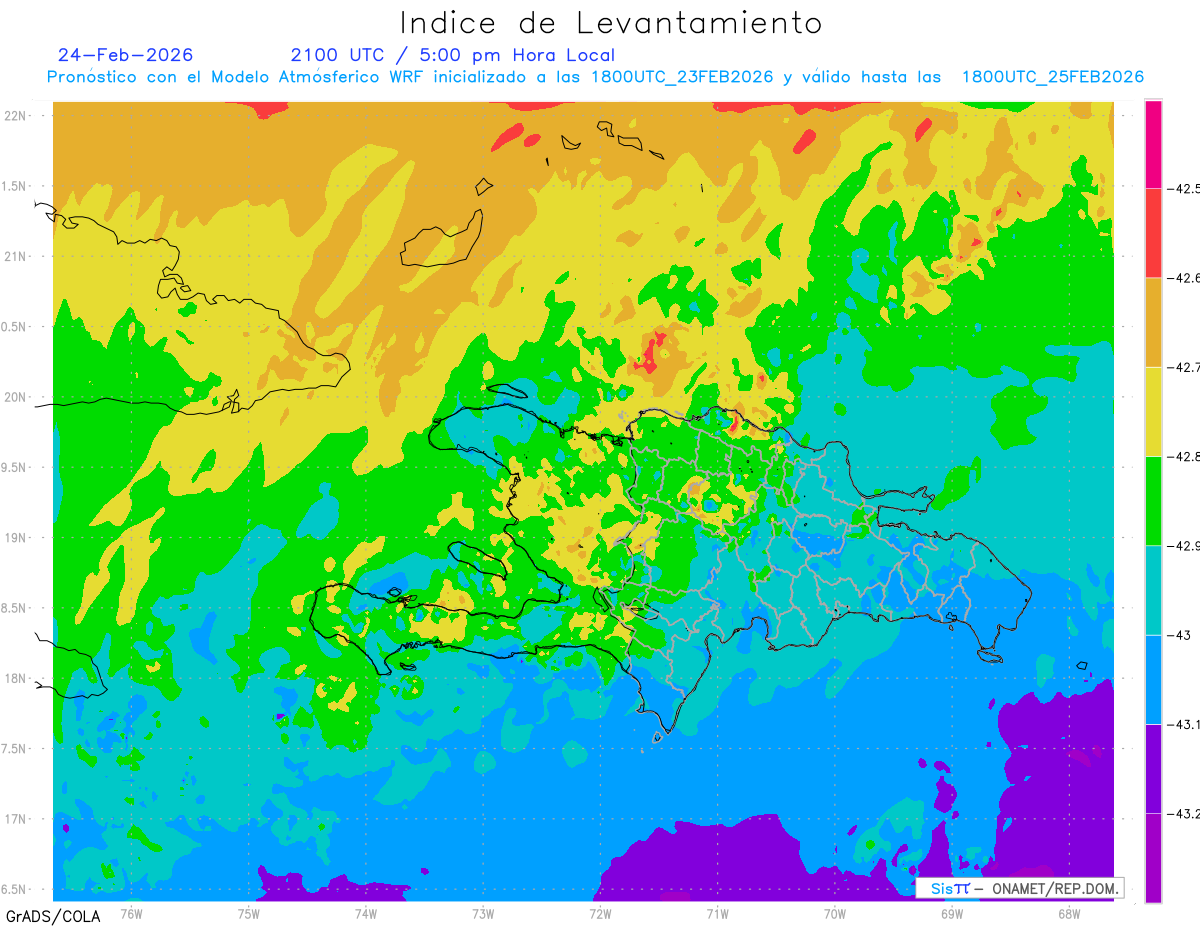Select the color bar value "-43.2"

1183,814
